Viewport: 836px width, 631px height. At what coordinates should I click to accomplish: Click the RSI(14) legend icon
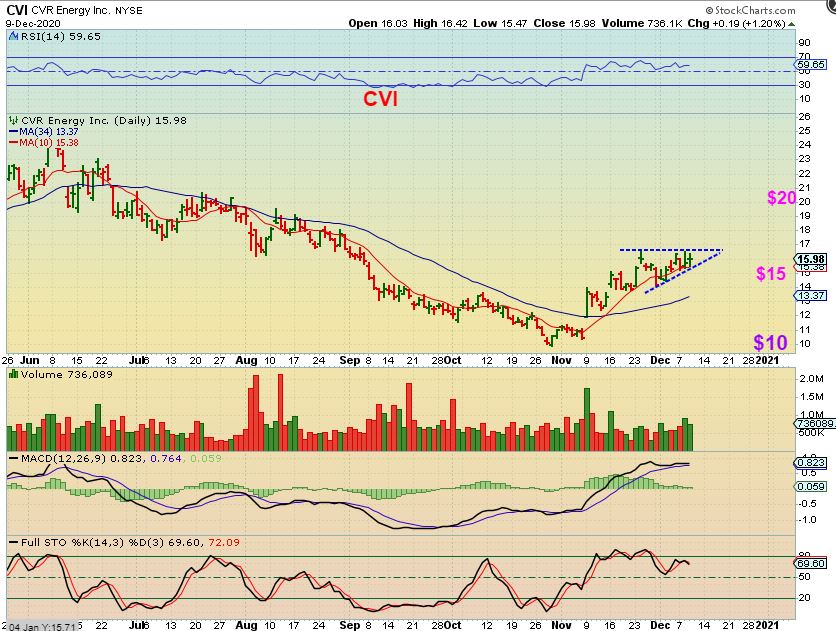(14, 36)
